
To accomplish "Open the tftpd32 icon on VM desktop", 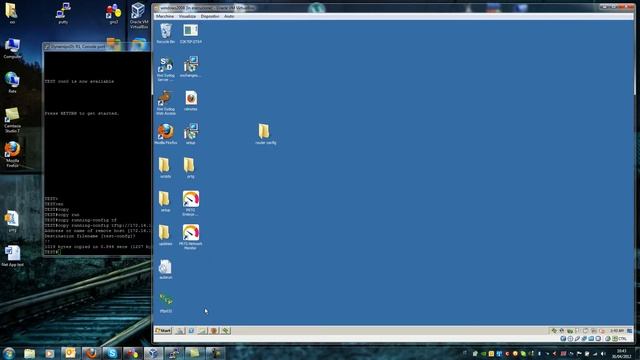I will click(166, 302).
